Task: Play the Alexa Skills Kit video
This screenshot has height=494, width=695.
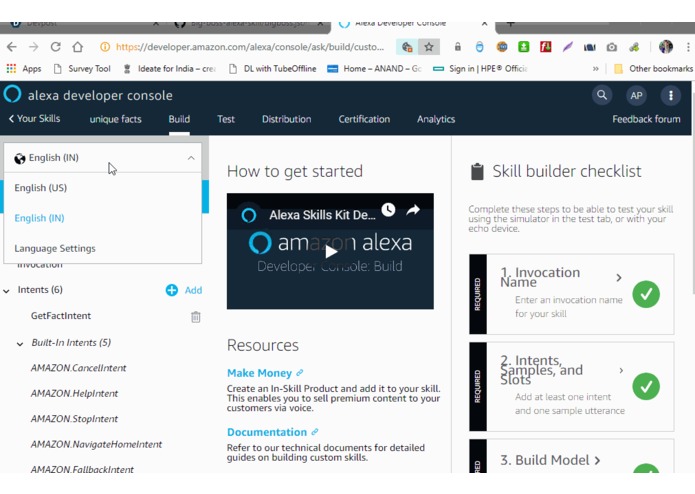Action: [x=331, y=252]
